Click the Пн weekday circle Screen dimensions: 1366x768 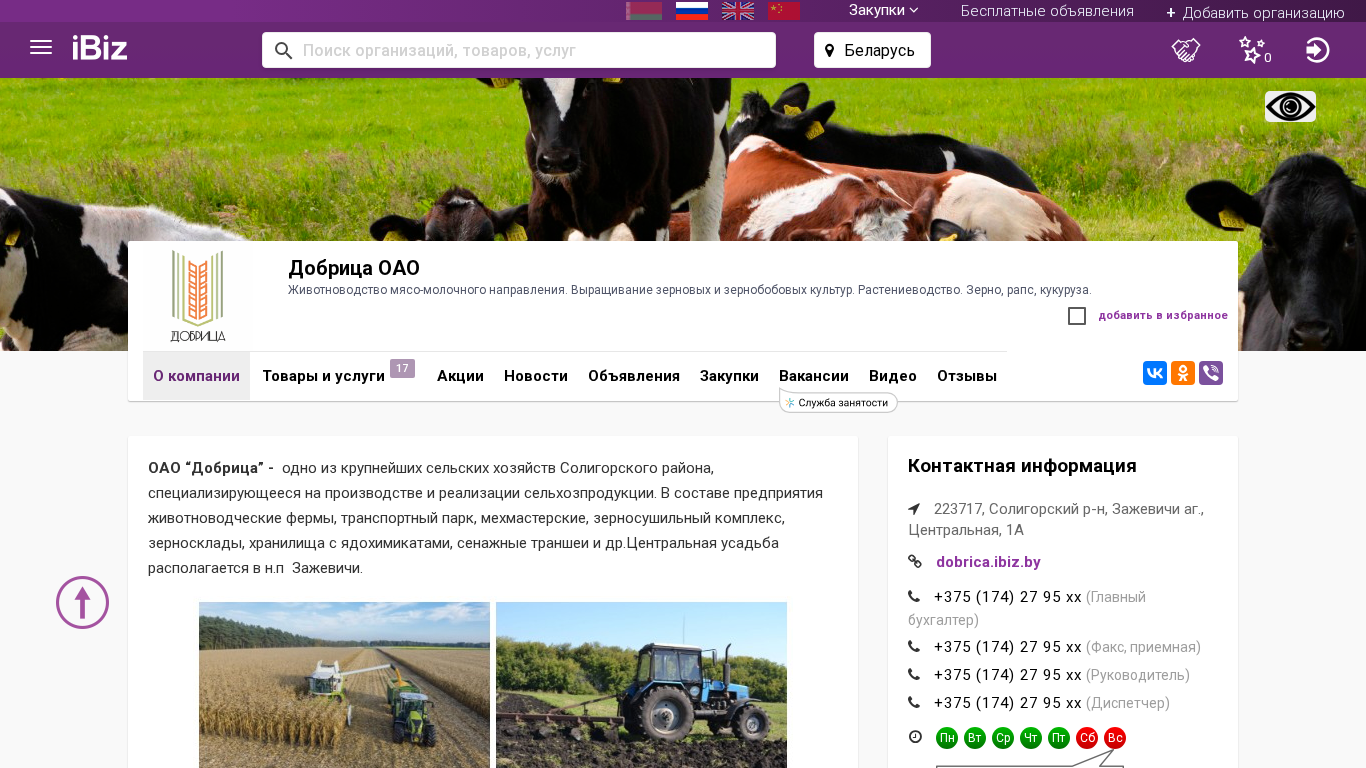click(x=947, y=738)
